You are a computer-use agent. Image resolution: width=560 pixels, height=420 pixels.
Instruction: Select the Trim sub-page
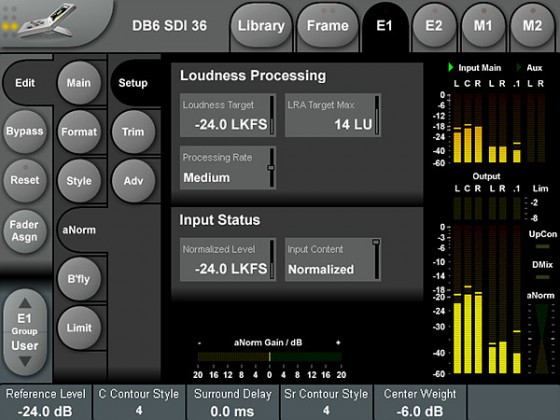pyautogui.click(x=133, y=131)
